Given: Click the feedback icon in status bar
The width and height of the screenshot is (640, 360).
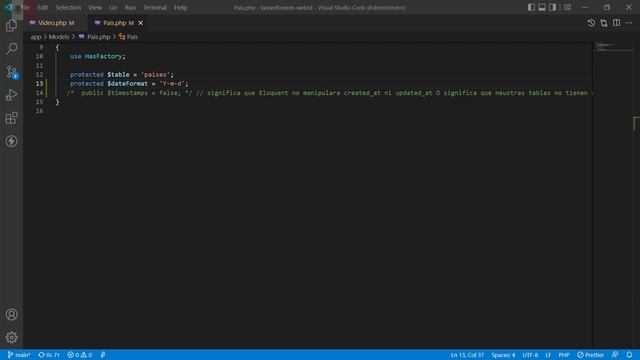Looking at the screenshot, I should click(615, 355).
